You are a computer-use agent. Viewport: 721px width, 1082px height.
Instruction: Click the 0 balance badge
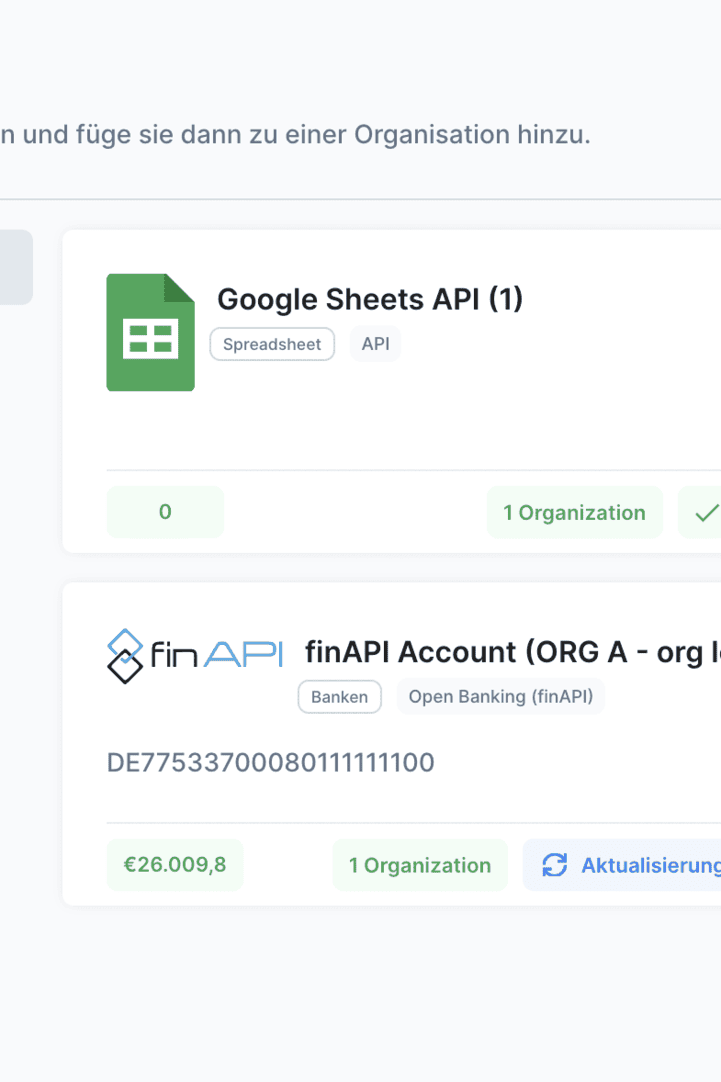tap(165, 512)
